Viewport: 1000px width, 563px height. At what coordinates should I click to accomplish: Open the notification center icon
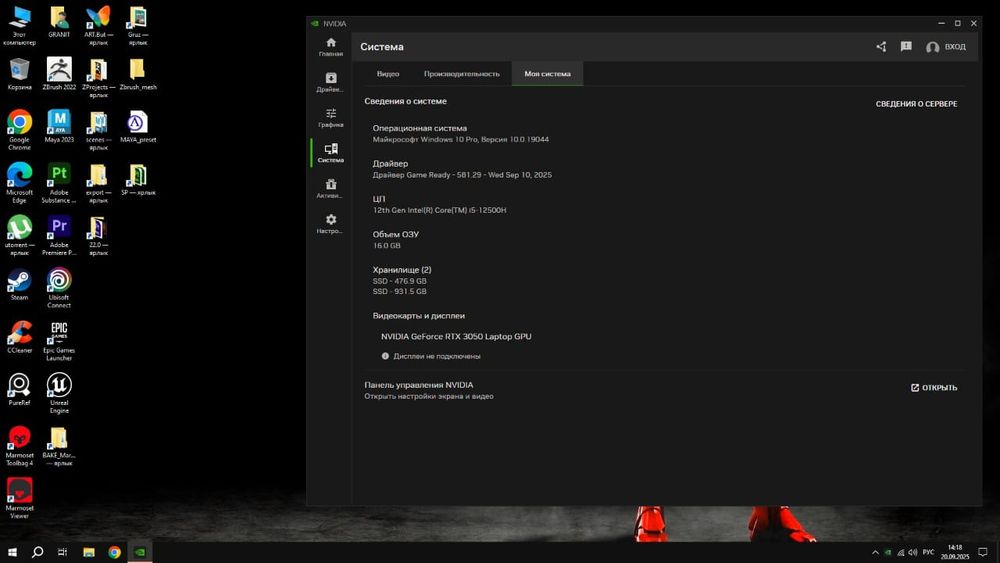[x=983, y=552]
